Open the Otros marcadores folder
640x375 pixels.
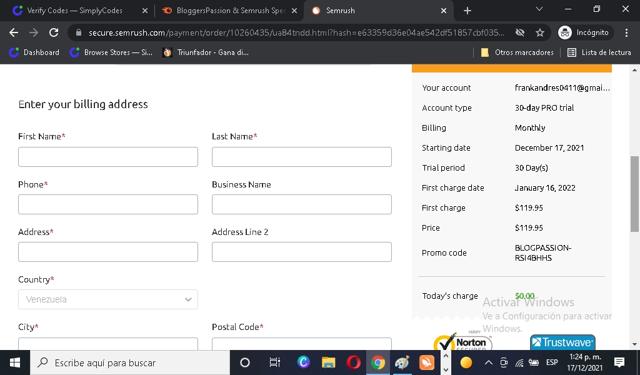coord(517,52)
